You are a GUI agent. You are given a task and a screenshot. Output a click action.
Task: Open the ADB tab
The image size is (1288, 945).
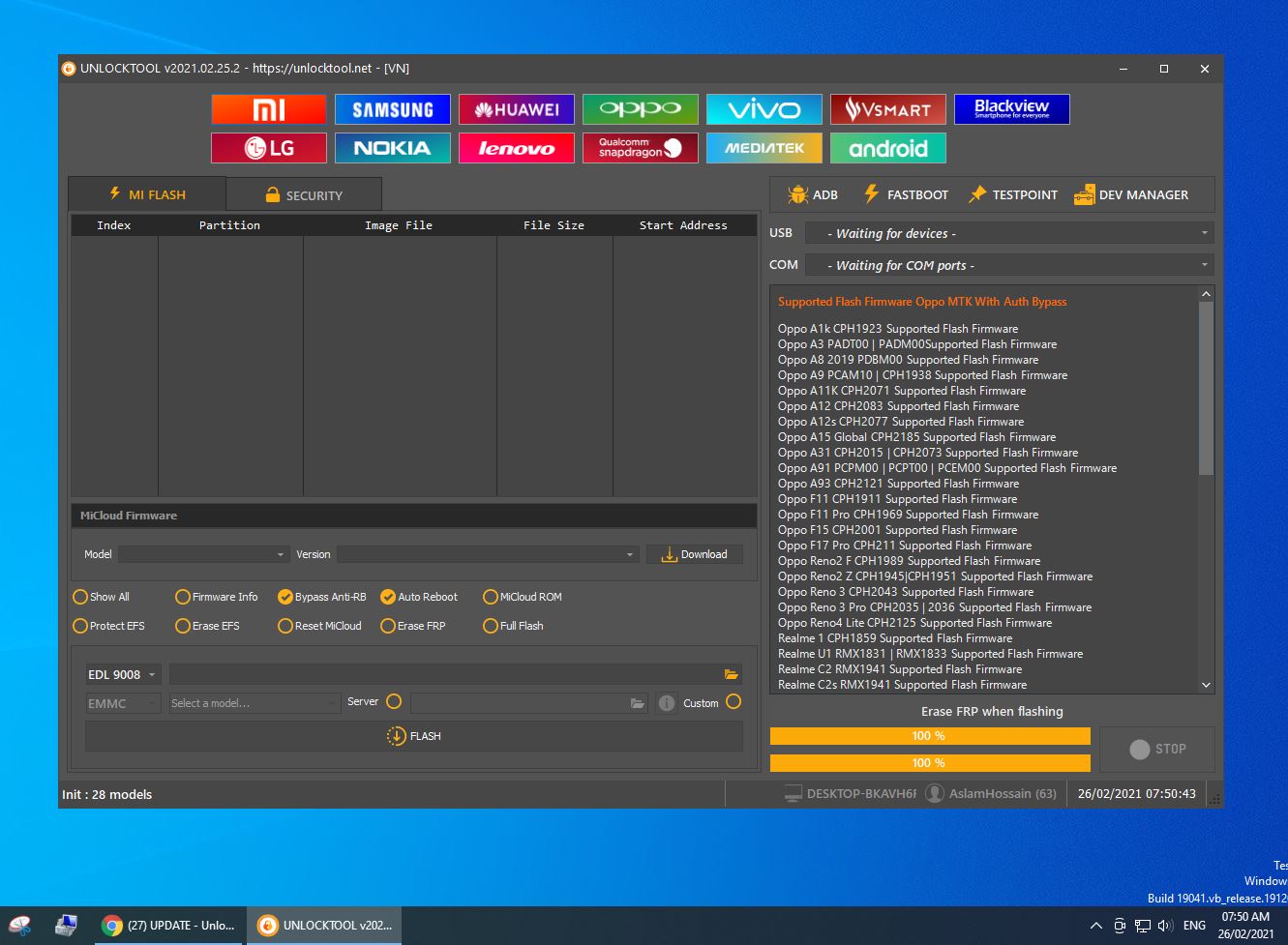click(813, 194)
